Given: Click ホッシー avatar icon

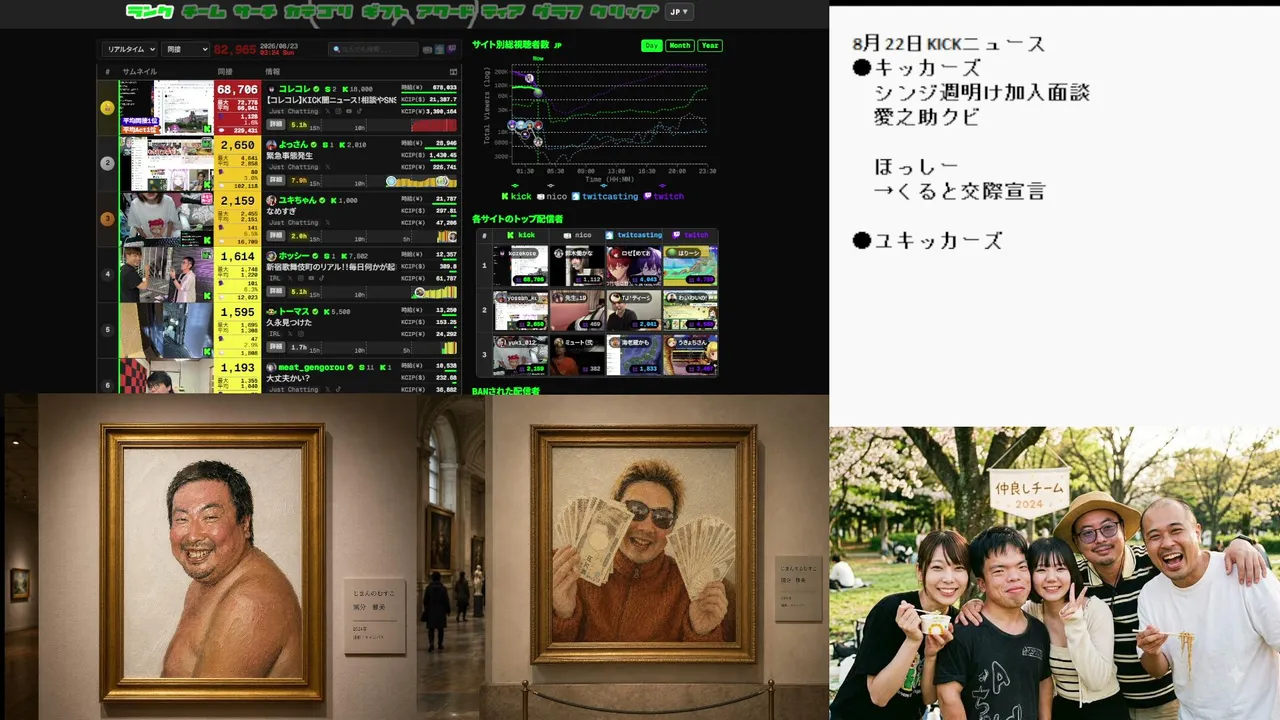Looking at the screenshot, I should (271, 256).
